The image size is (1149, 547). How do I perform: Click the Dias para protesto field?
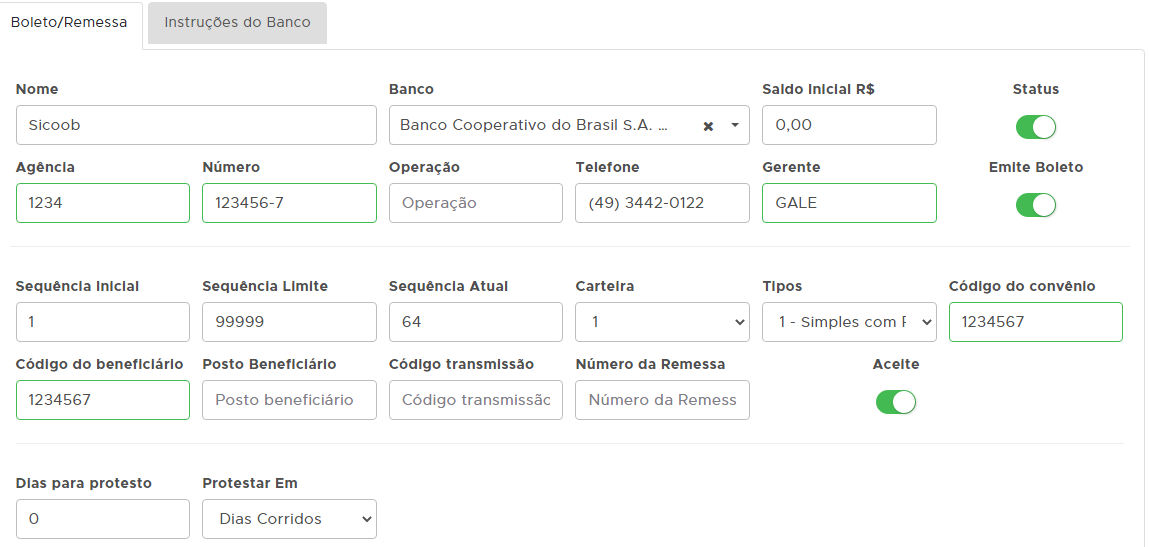point(103,519)
